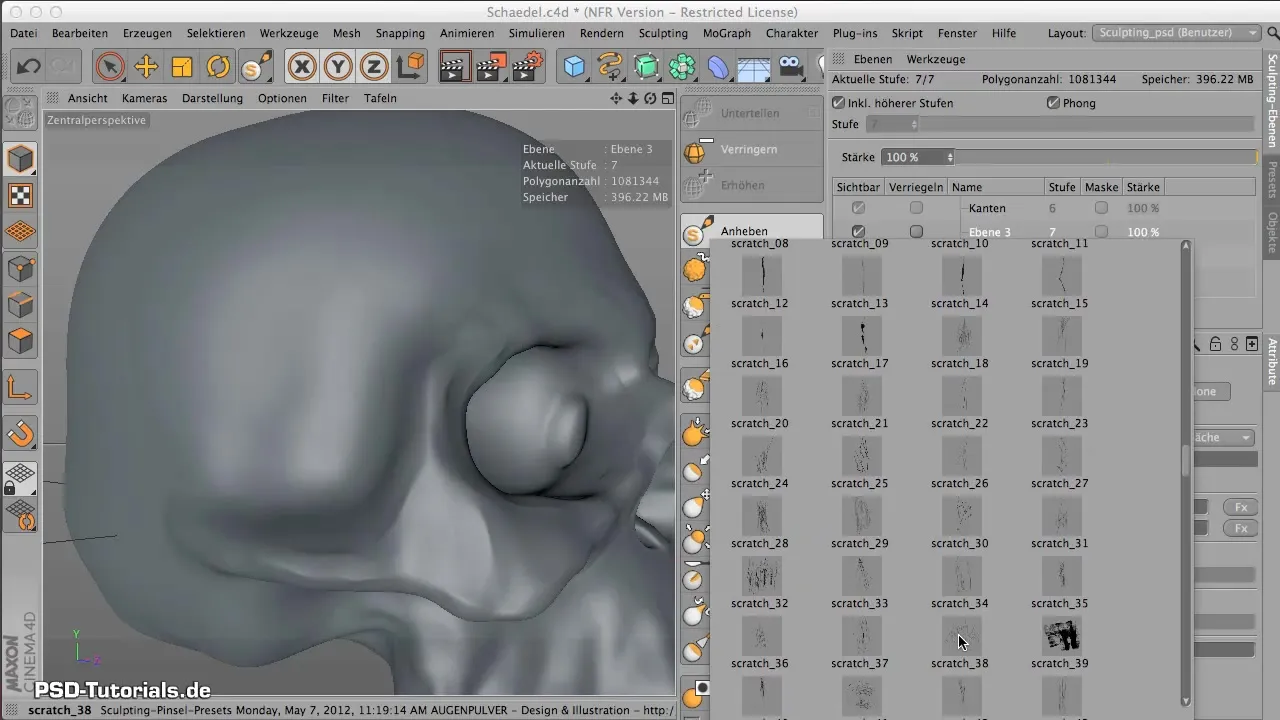Switch to edges mode
Image resolution: width=1280 pixels, height=720 pixels.
click(21, 305)
